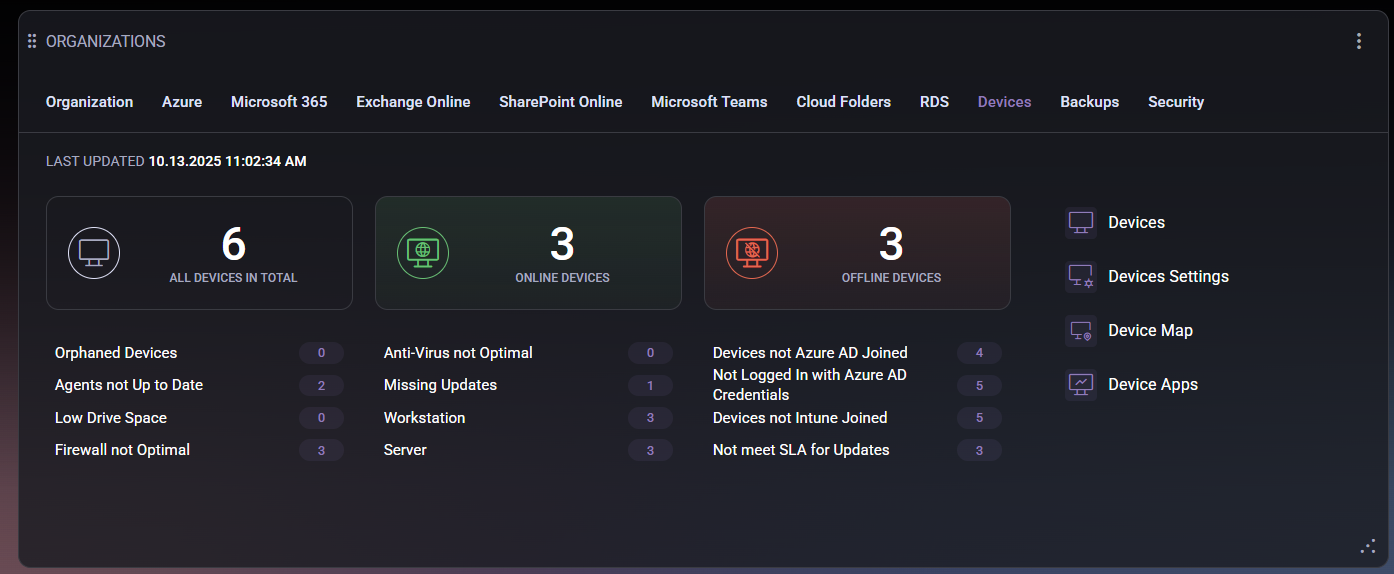Switch to the Azure tab
Viewport: 1394px width, 574px height.
pyautogui.click(x=182, y=102)
